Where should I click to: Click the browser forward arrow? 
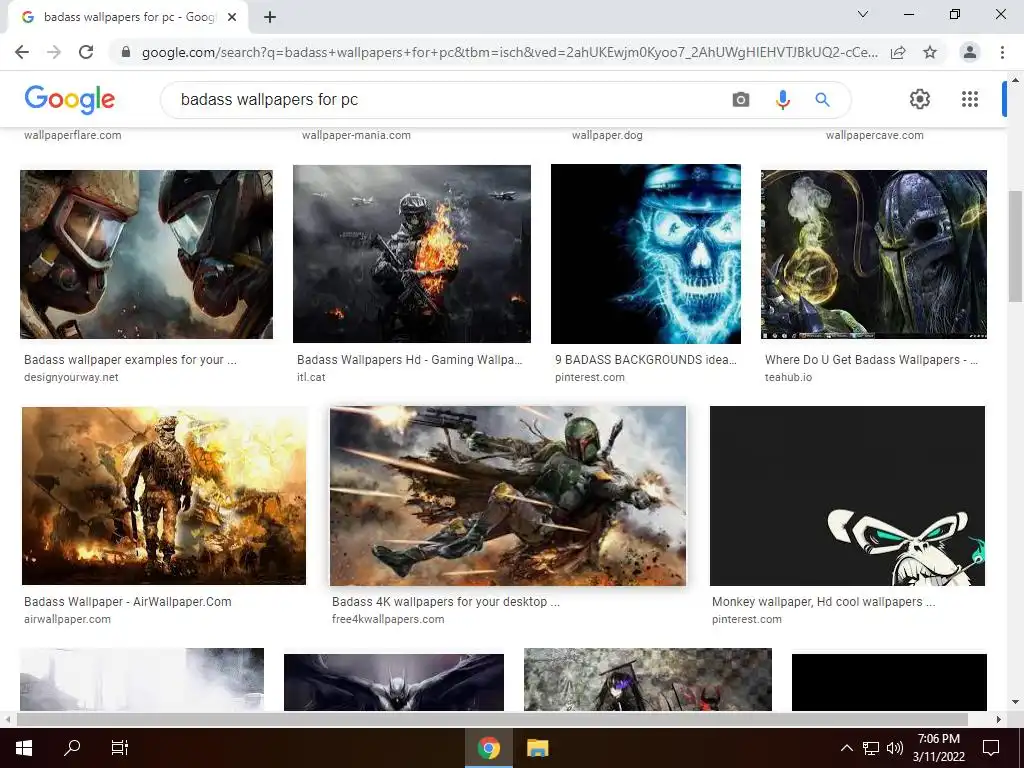click(x=54, y=52)
